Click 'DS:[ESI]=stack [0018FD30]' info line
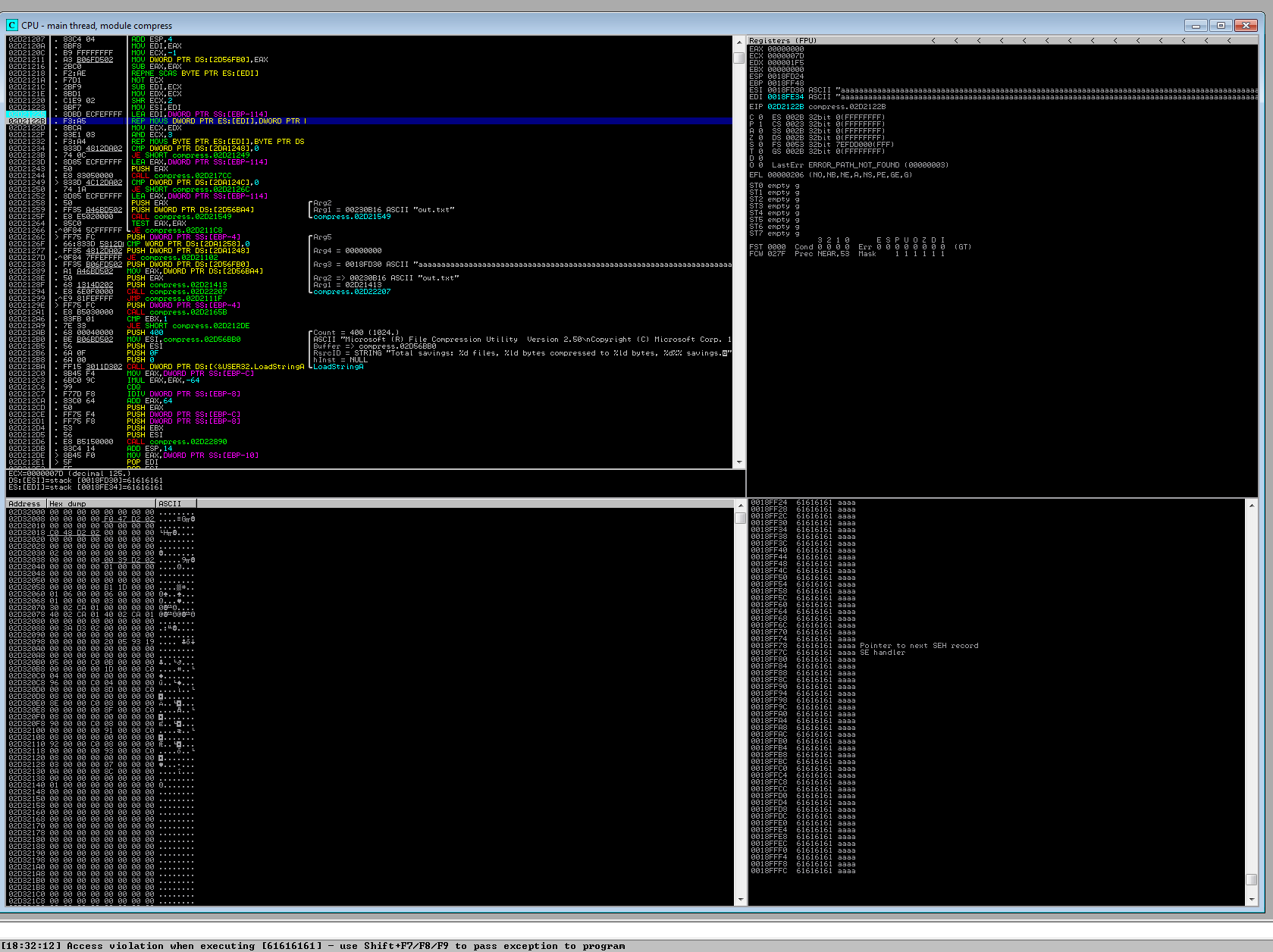 point(86,480)
